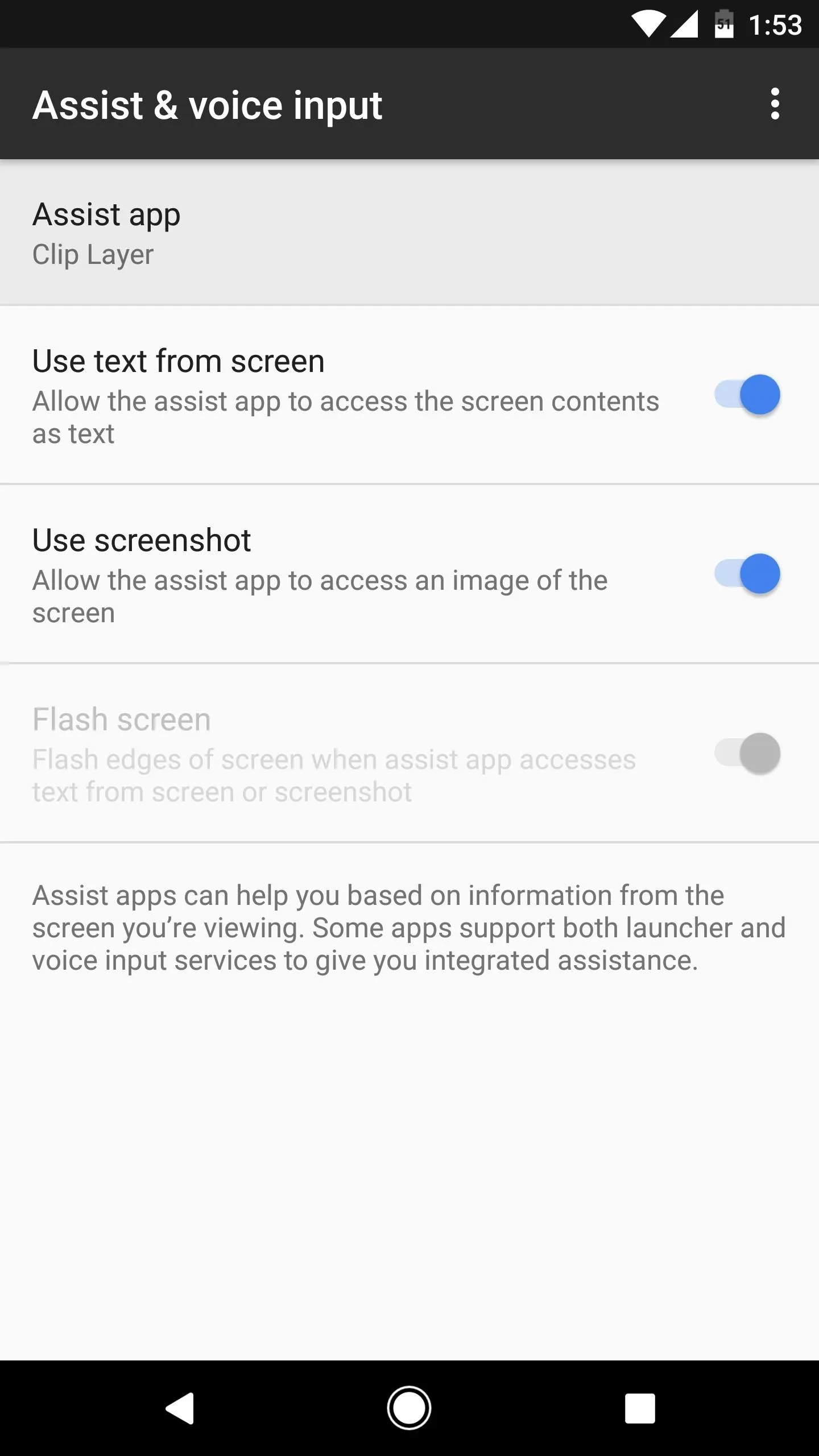Viewport: 819px width, 1456px height.
Task: Tap the battery status icon
Action: [x=724, y=24]
